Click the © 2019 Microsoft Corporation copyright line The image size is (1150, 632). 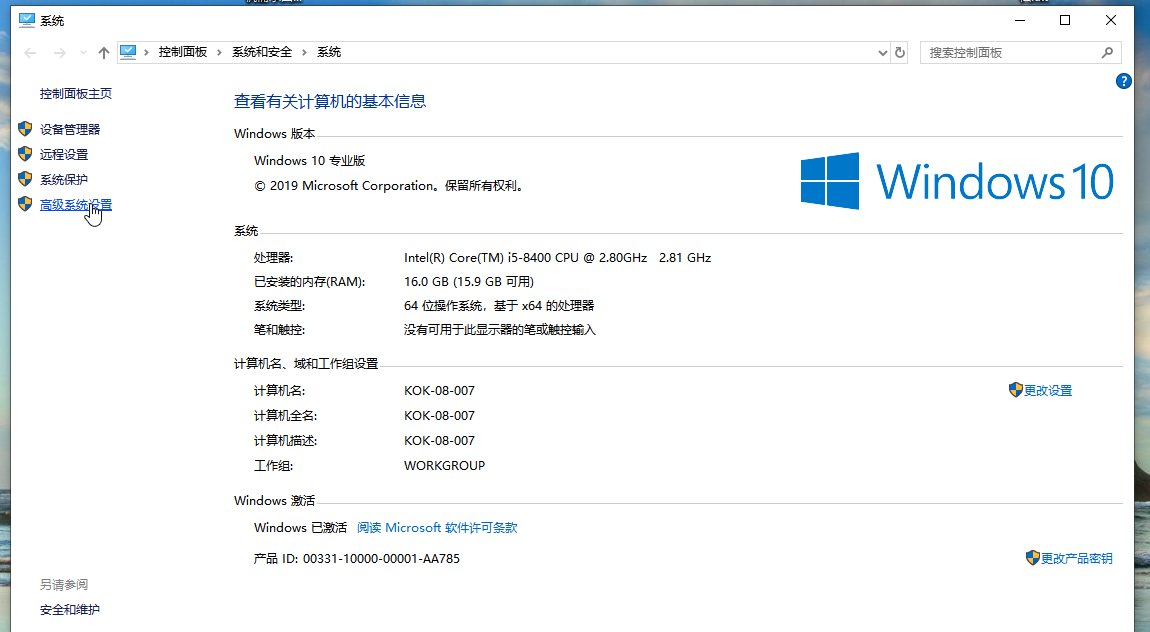[390, 186]
